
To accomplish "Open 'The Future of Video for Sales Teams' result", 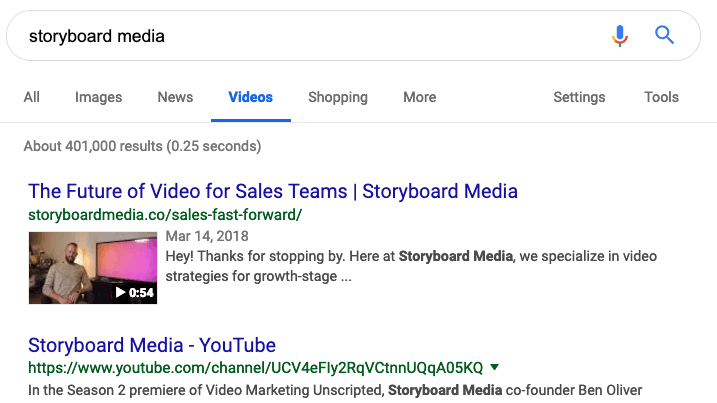I will click(273, 191).
